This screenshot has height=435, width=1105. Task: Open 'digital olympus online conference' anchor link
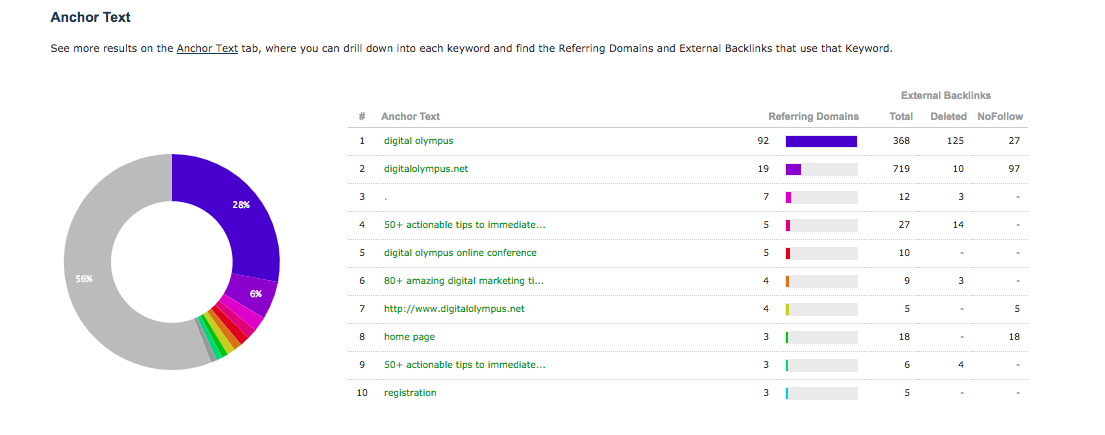point(460,253)
